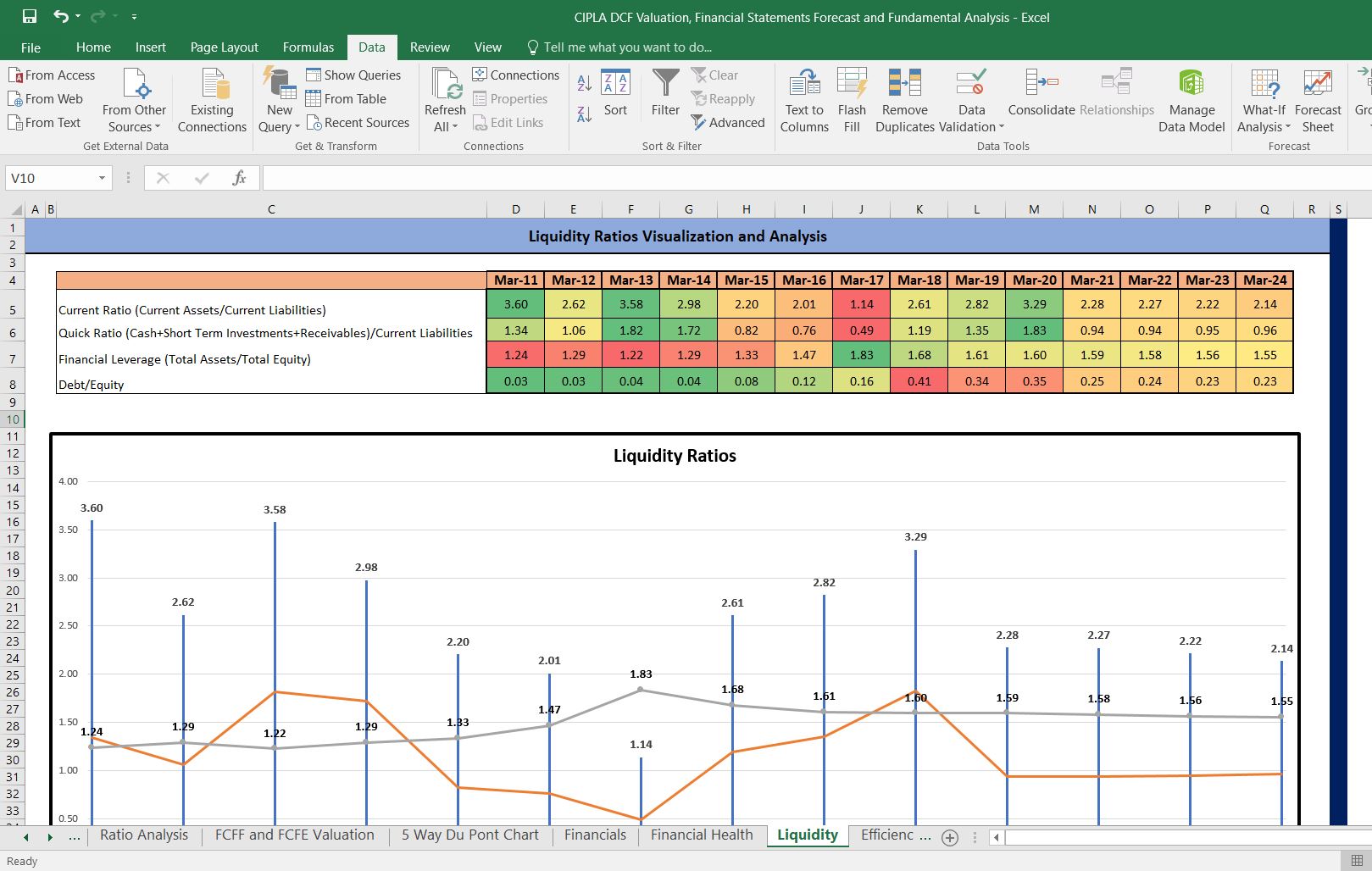Viewport: 1372px width, 871px height.
Task: Click Remove Duplicates
Action: click(x=904, y=100)
